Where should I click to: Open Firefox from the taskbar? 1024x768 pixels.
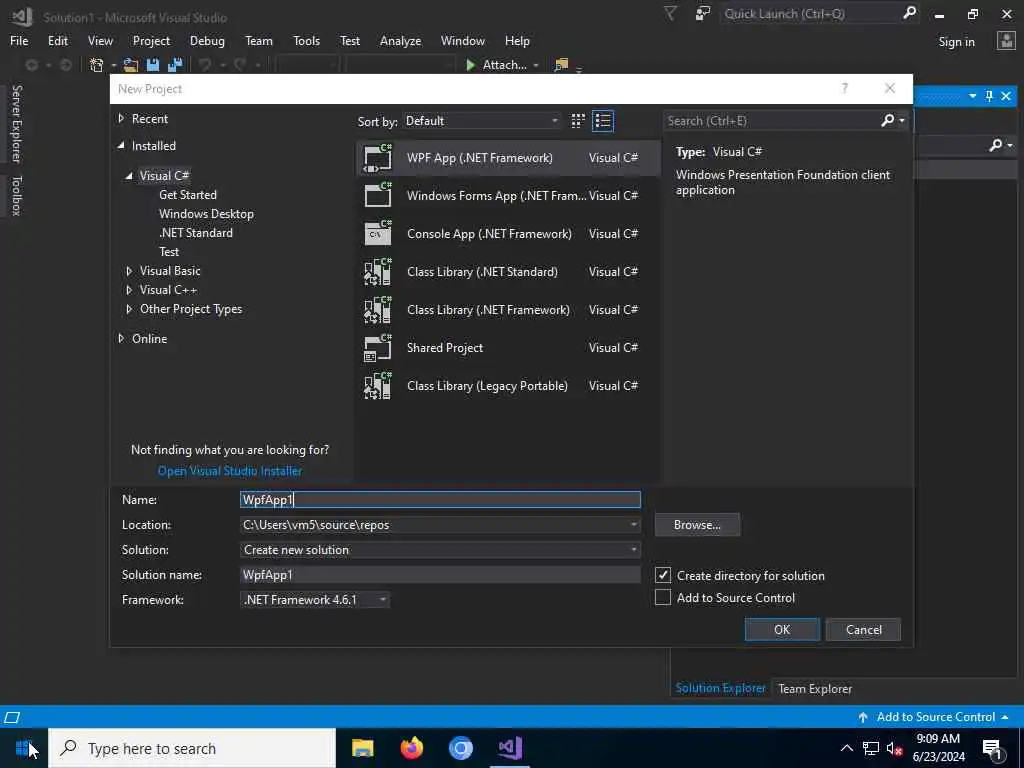pos(411,748)
